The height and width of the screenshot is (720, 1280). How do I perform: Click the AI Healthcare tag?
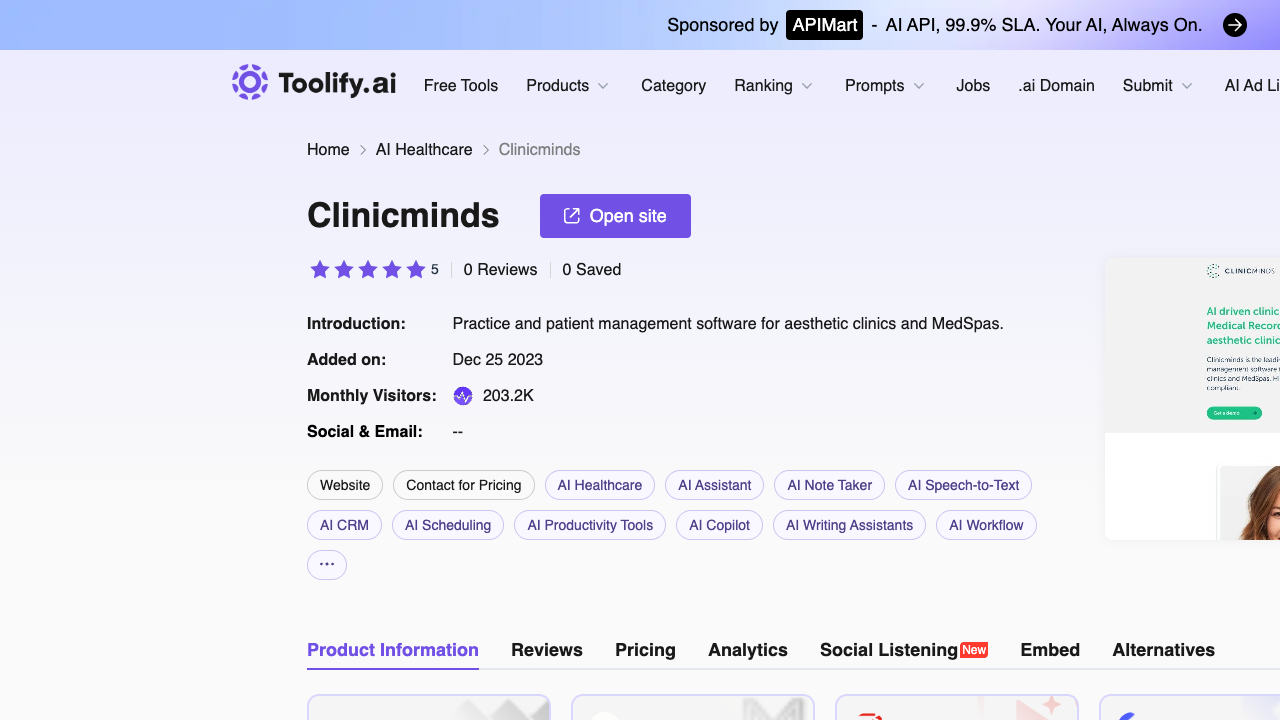(600, 485)
